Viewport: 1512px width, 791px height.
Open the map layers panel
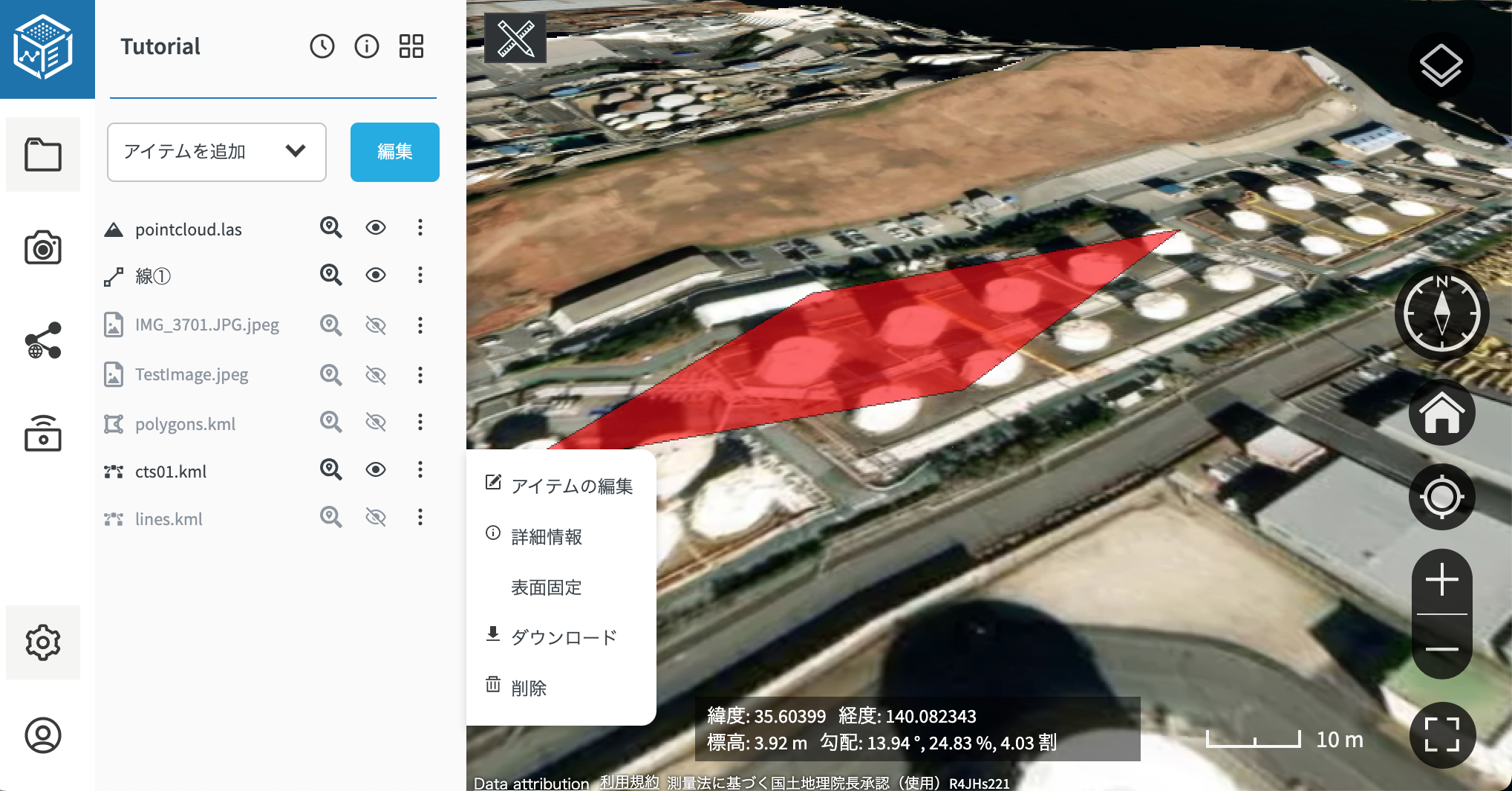click(x=1441, y=65)
